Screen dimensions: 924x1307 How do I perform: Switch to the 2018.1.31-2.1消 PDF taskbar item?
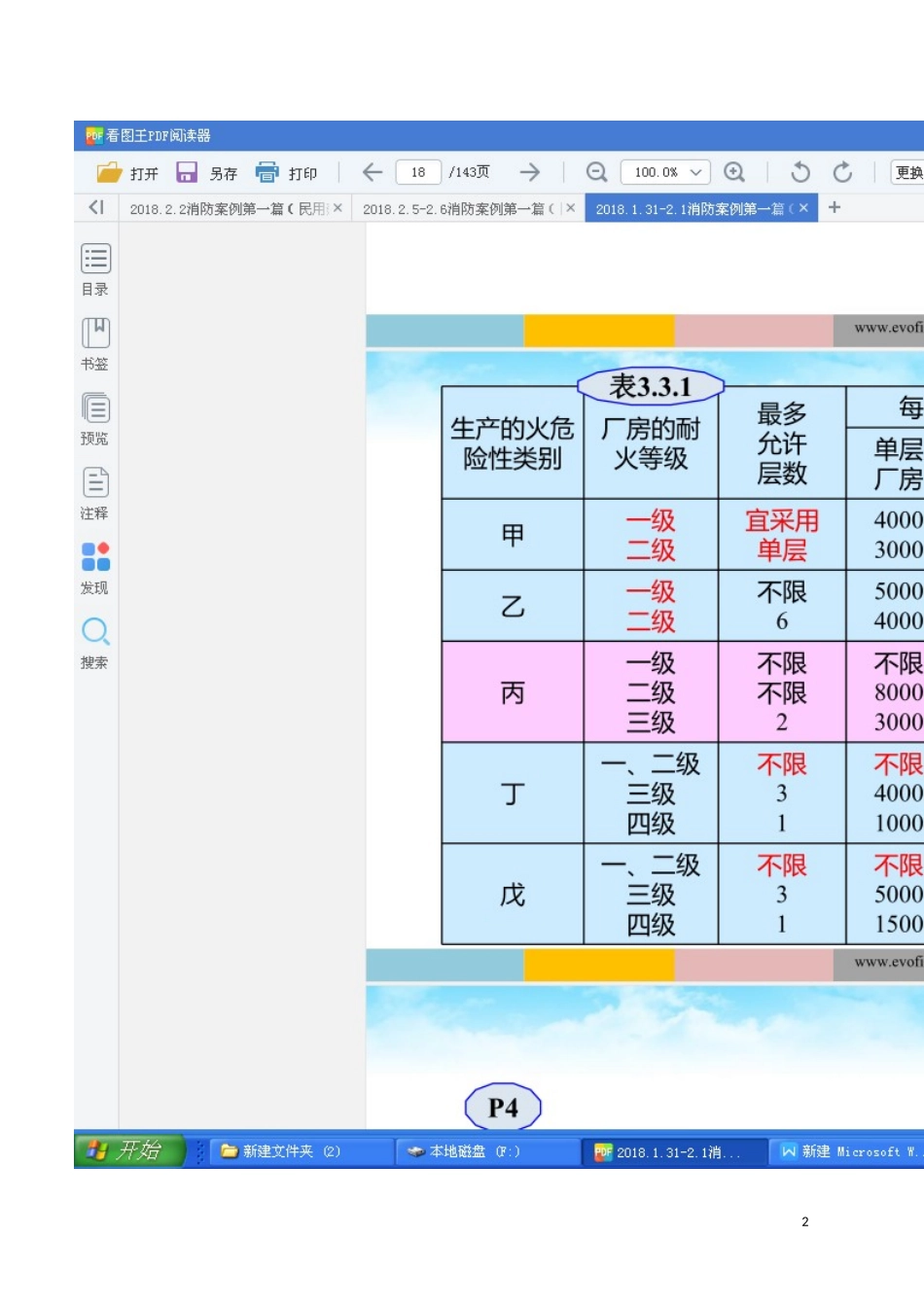(x=676, y=1151)
